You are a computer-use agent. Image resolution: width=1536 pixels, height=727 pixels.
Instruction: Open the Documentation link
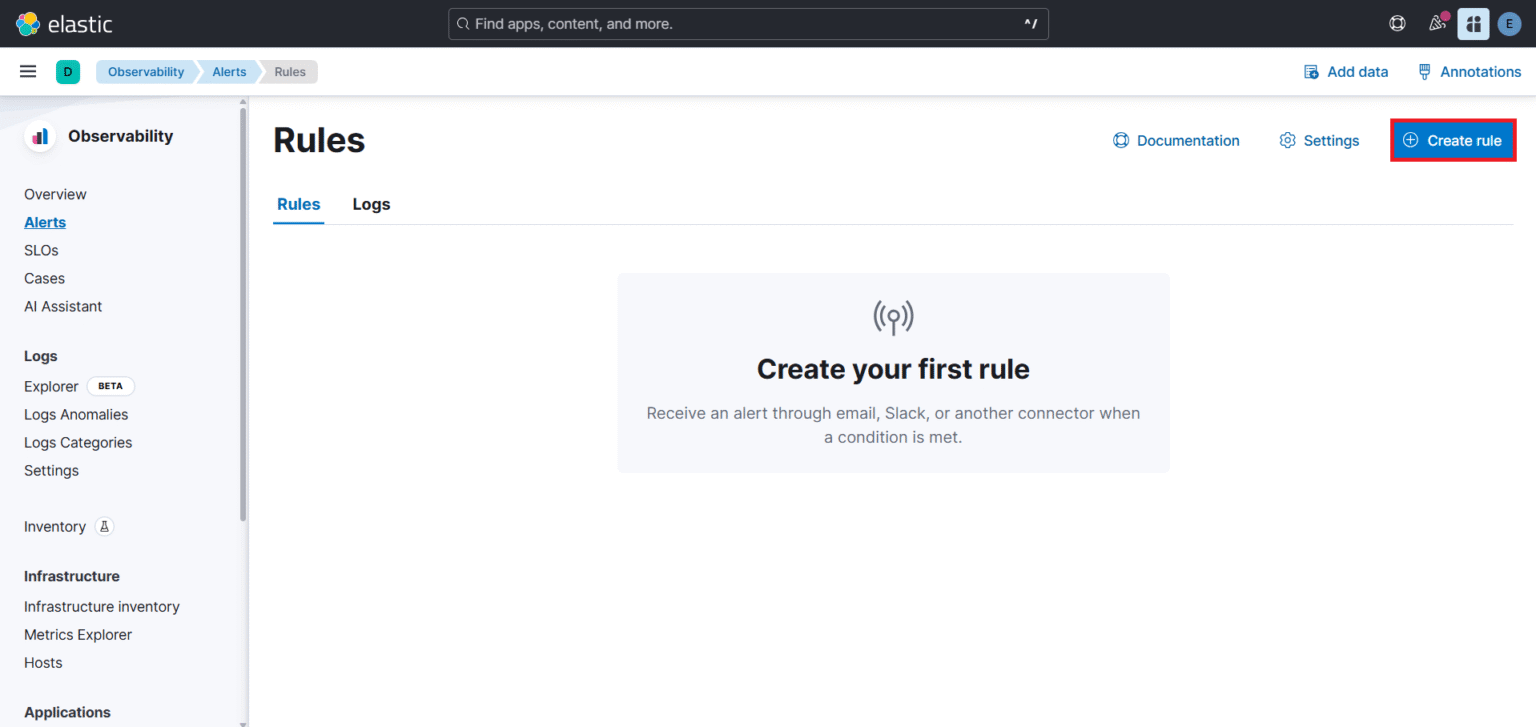(x=1176, y=140)
